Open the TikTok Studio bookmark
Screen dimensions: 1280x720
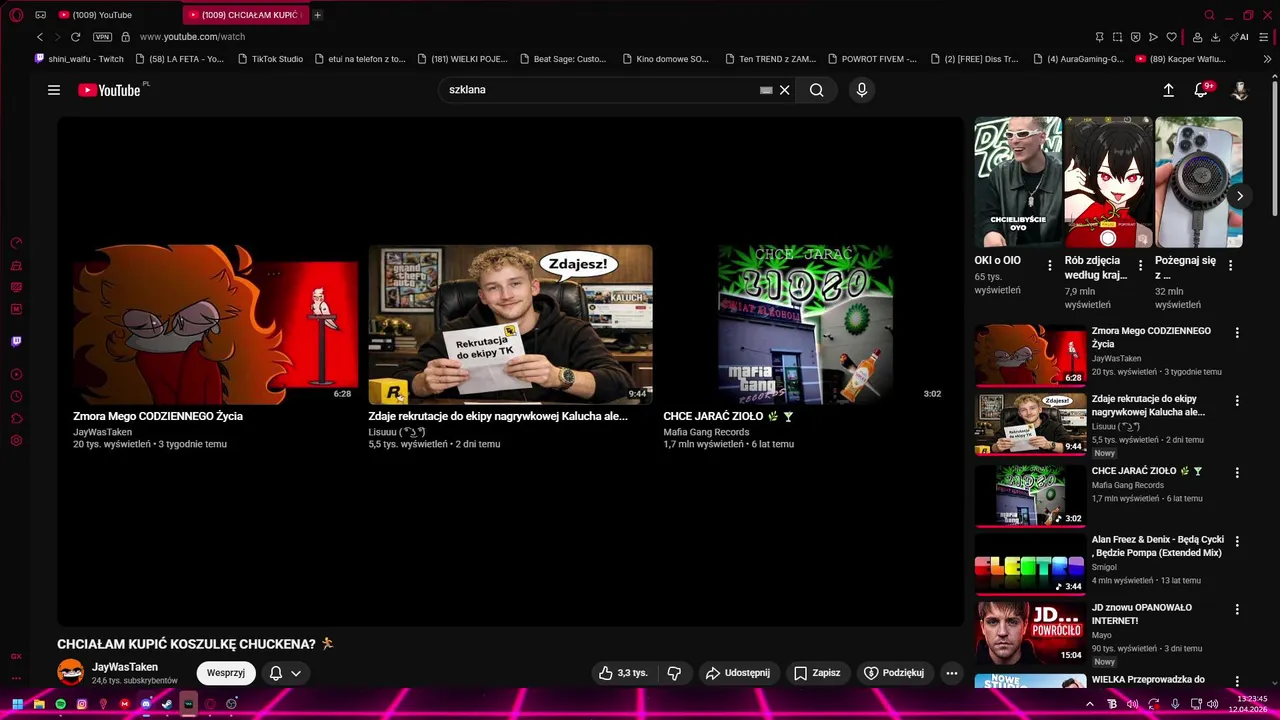270,59
